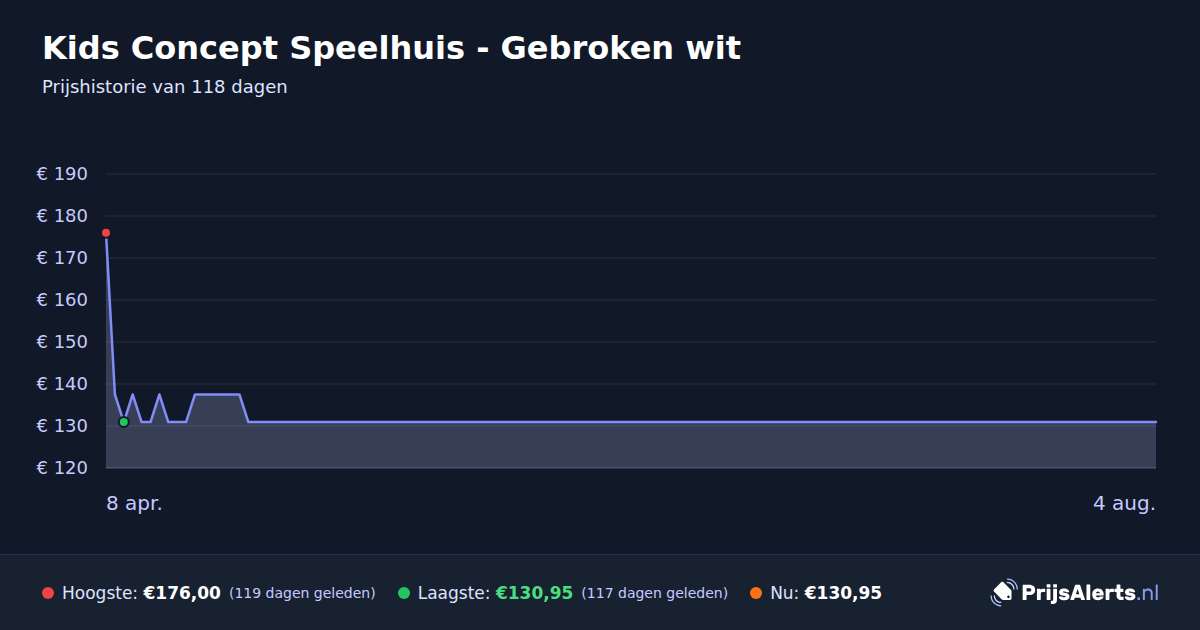
Task: Click the Kids Concept Speelhuis title
Action: pyautogui.click(x=392, y=47)
